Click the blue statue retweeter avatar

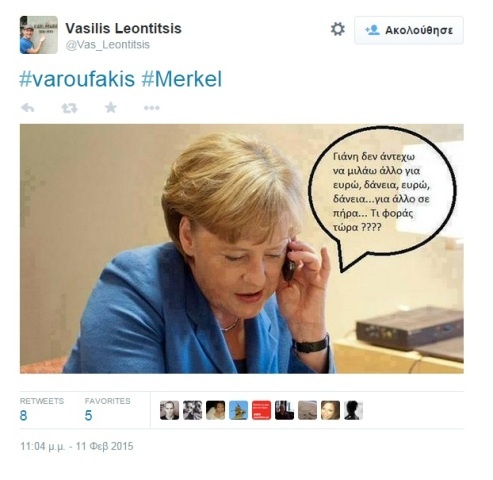[238, 410]
